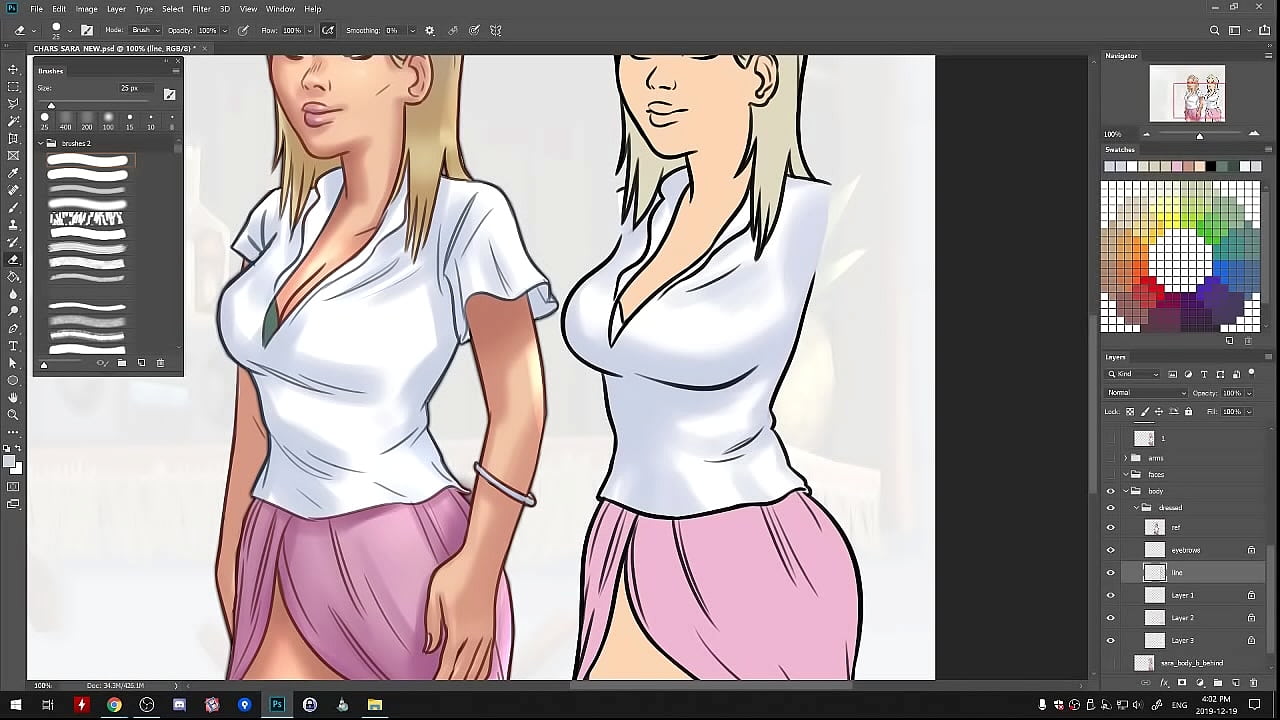Select the Horizontal Type tool

(13, 346)
